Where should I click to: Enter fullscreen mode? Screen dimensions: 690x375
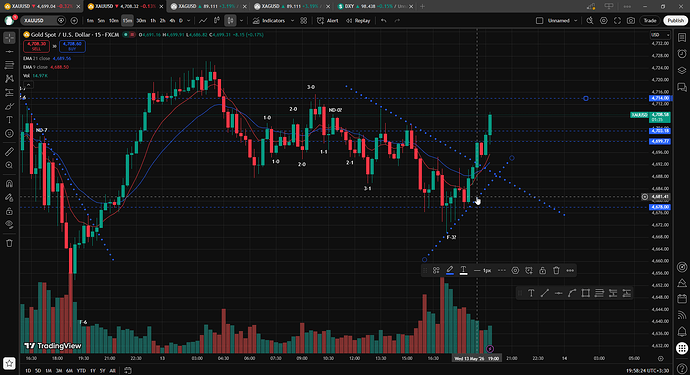[617, 21]
